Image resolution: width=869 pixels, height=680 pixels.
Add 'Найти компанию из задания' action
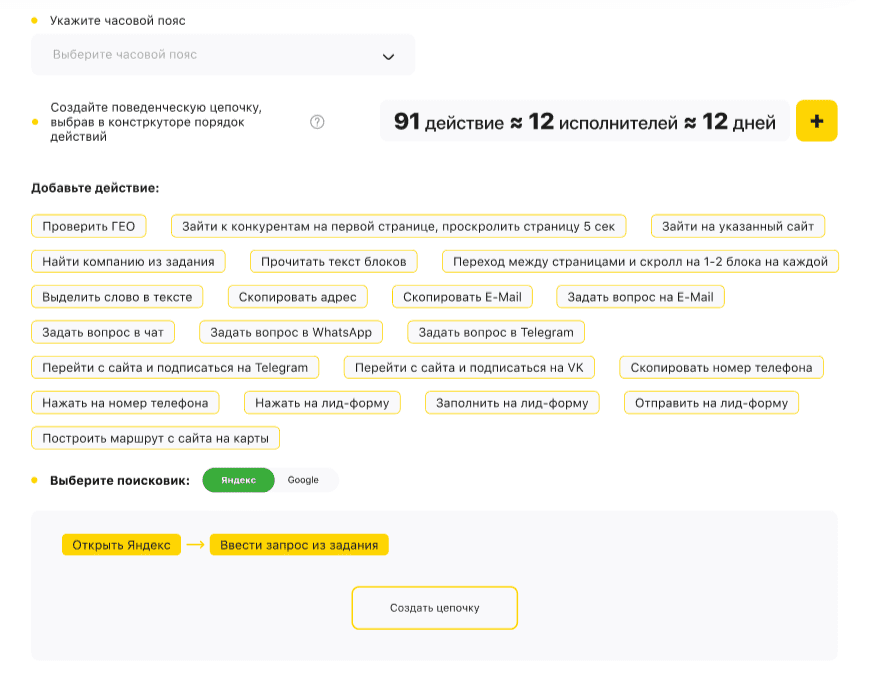[x=128, y=262]
